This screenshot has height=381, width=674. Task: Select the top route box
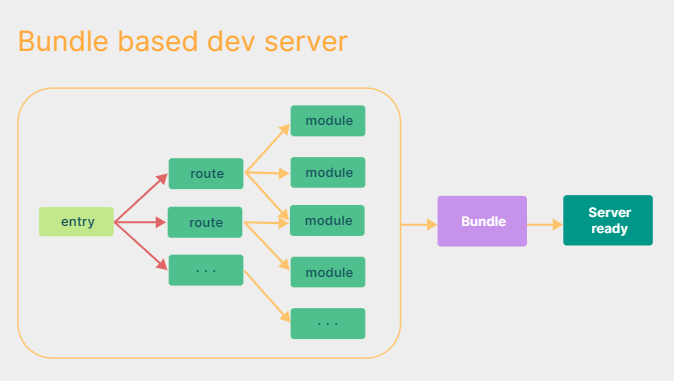pos(206,174)
